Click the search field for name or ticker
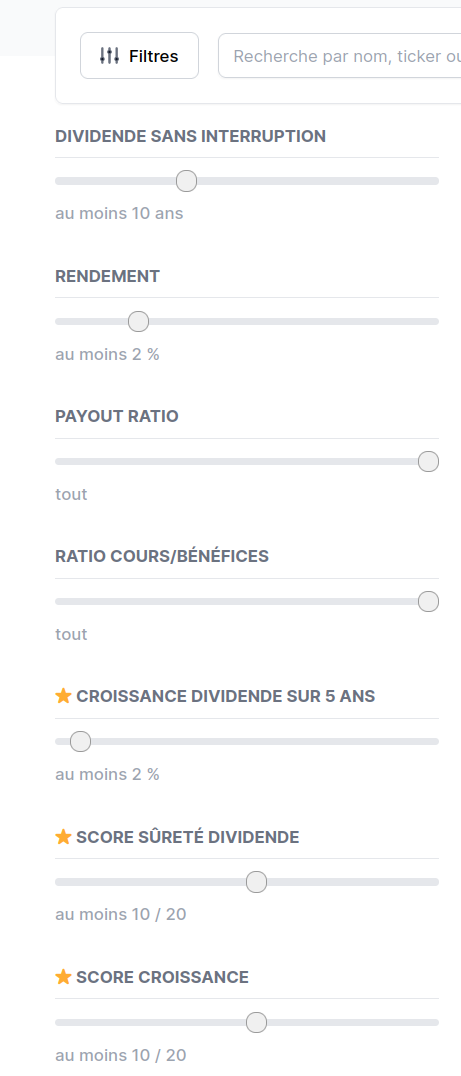Image resolution: width=461 pixels, height=1076 pixels. click(x=340, y=56)
